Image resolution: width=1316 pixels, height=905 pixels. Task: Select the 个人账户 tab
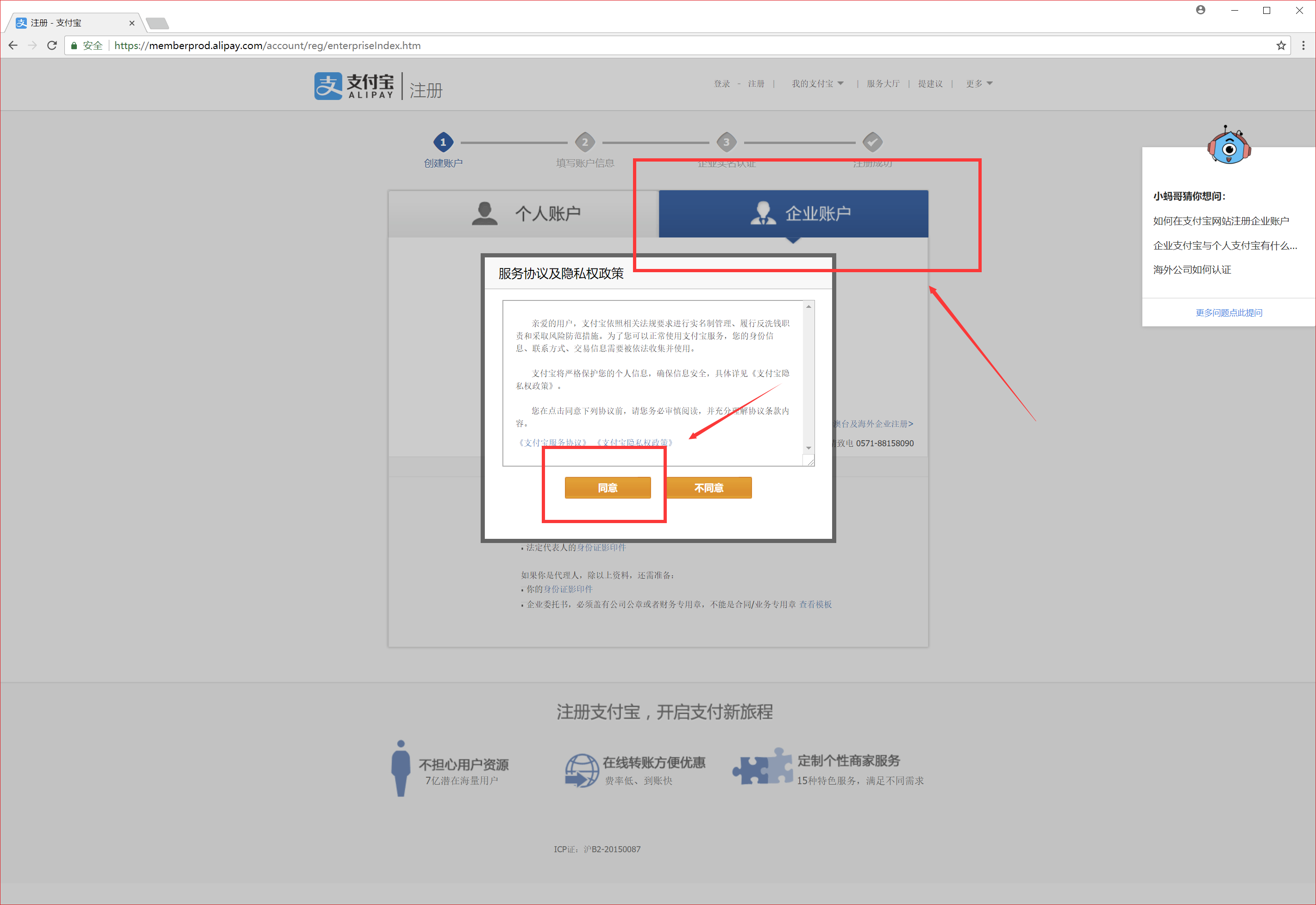coord(523,214)
